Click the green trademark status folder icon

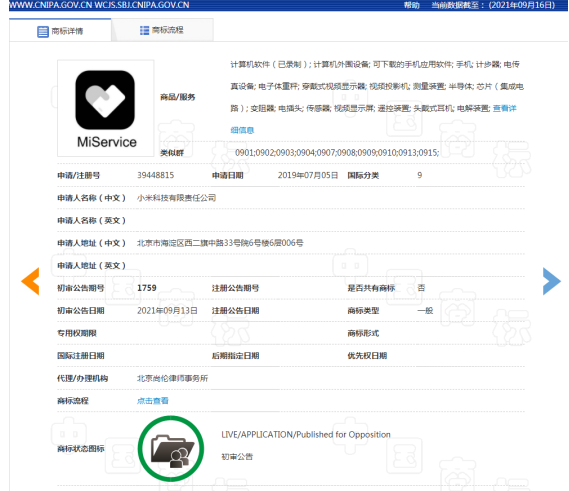(x=171, y=449)
